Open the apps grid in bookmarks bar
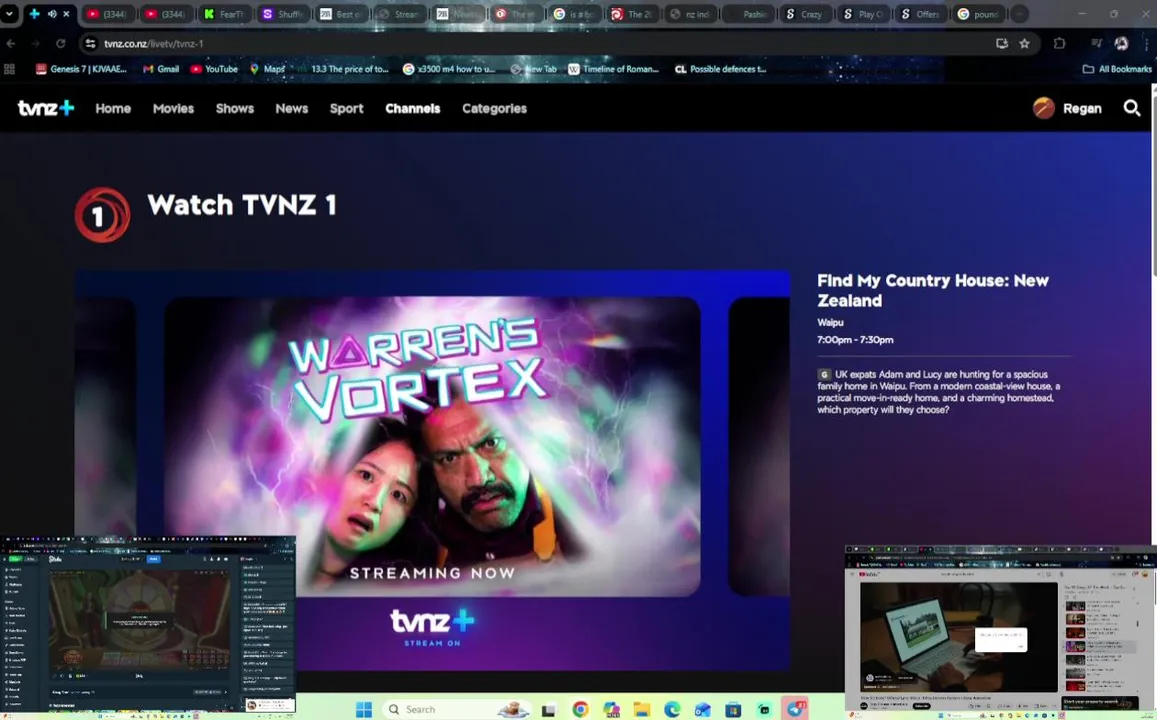Screen dimensions: 1157x720 click(10, 69)
